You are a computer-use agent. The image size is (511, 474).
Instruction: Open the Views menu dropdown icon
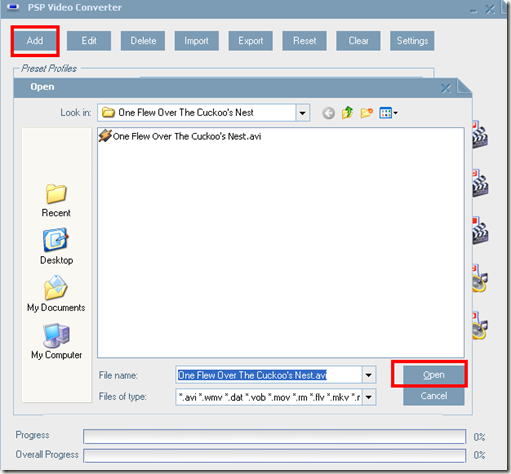[x=388, y=113]
